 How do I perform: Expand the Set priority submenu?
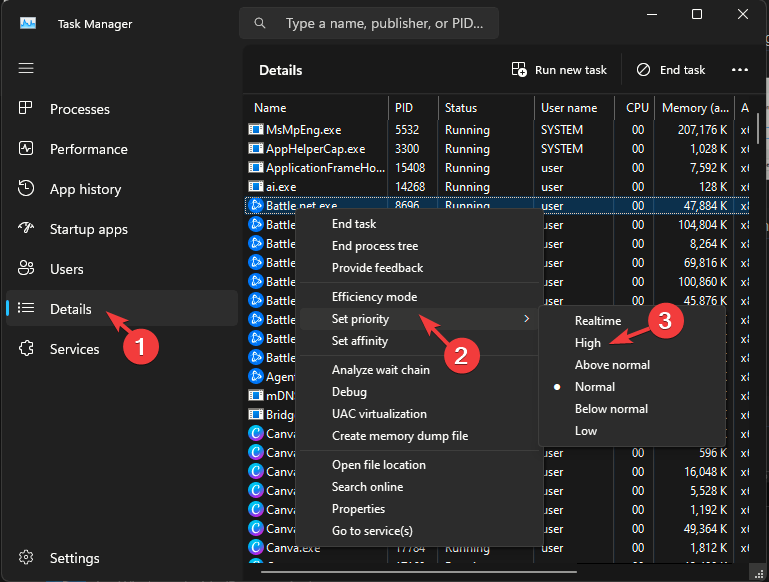[419, 319]
